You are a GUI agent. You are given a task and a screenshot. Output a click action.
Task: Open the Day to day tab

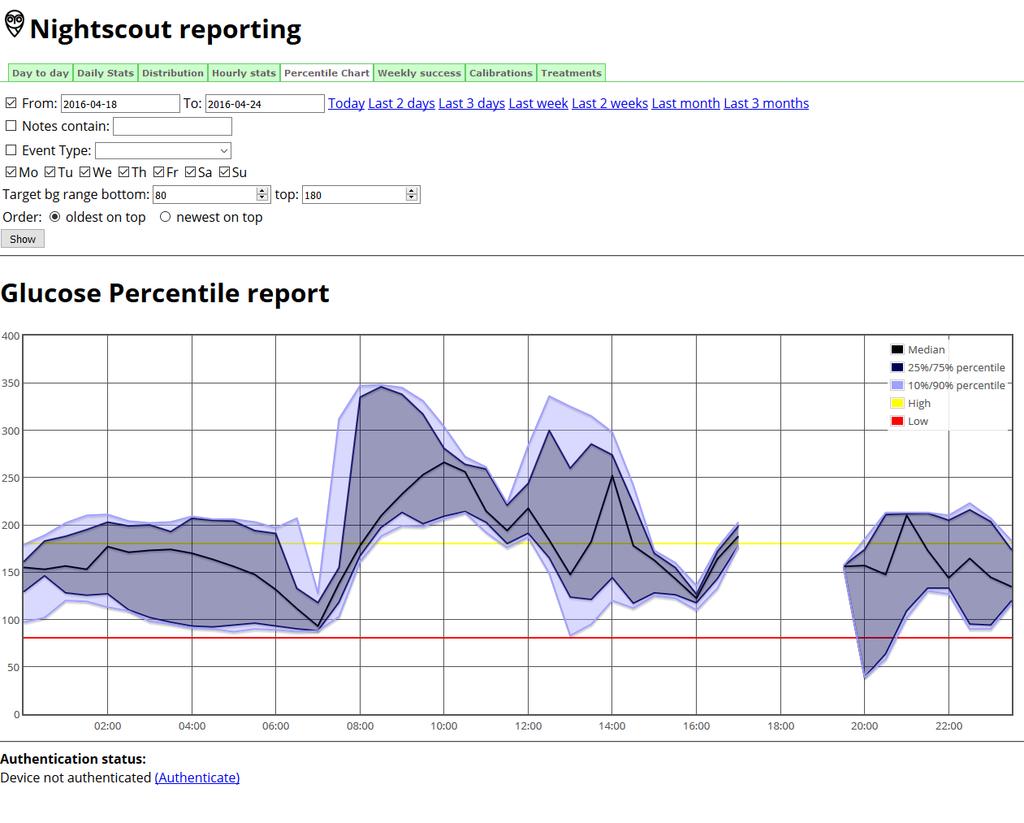click(40, 73)
